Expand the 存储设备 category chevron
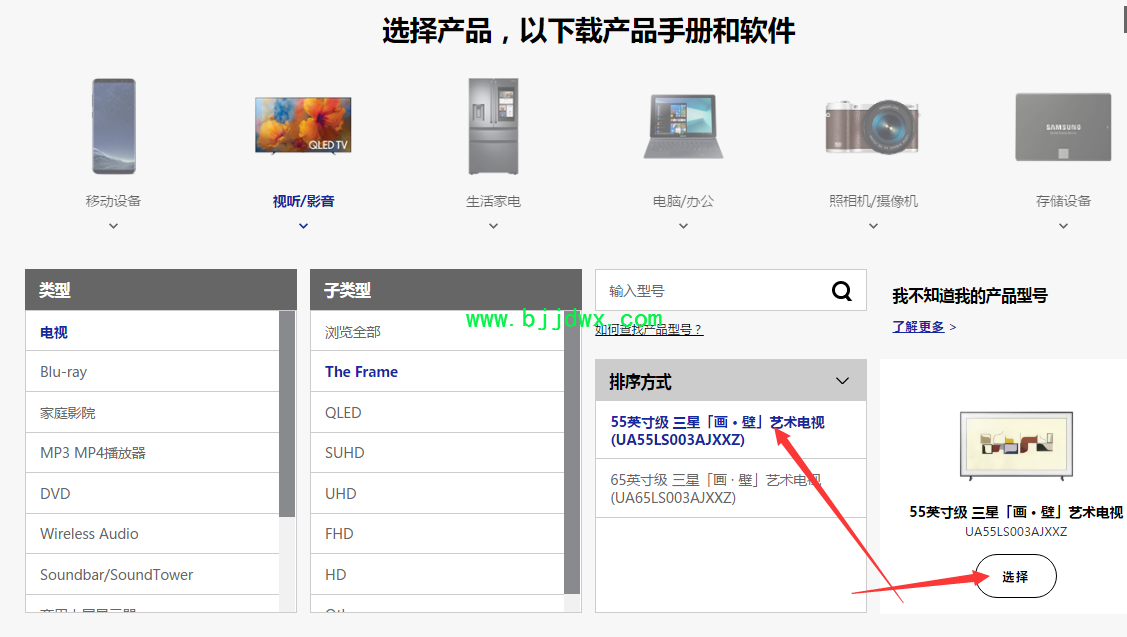Image resolution: width=1127 pixels, height=637 pixels. (x=1063, y=226)
